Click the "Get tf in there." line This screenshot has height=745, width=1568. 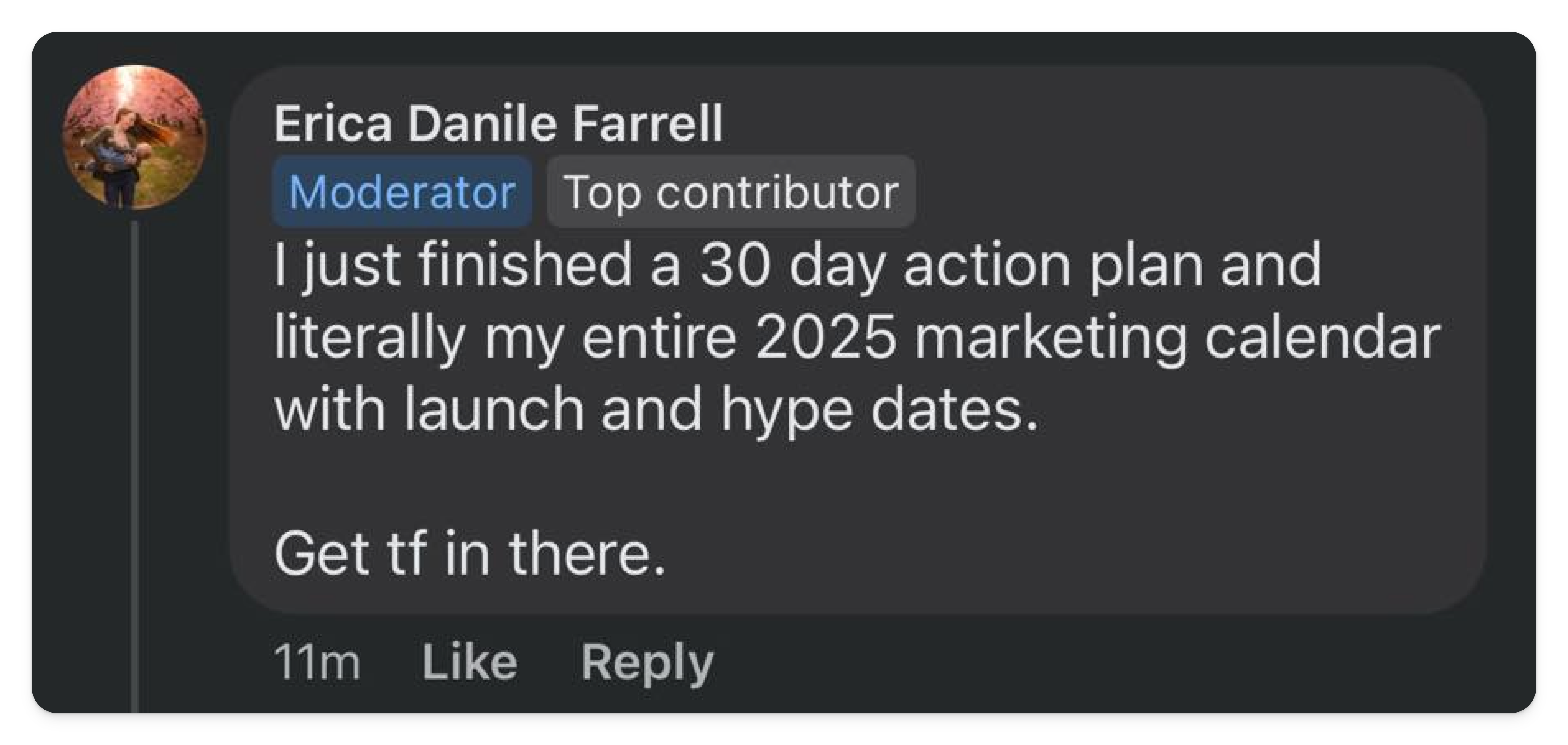point(470,553)
